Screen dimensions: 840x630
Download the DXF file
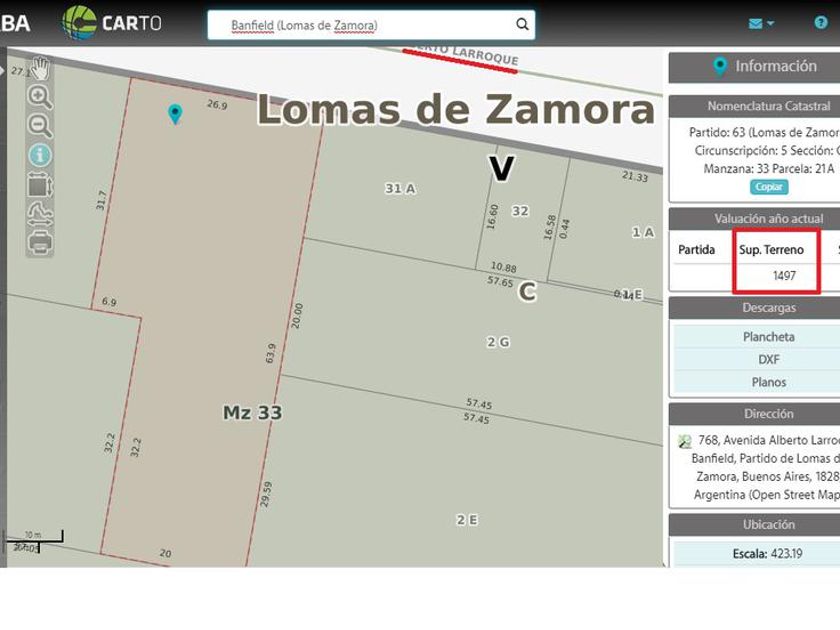(768, 359)
